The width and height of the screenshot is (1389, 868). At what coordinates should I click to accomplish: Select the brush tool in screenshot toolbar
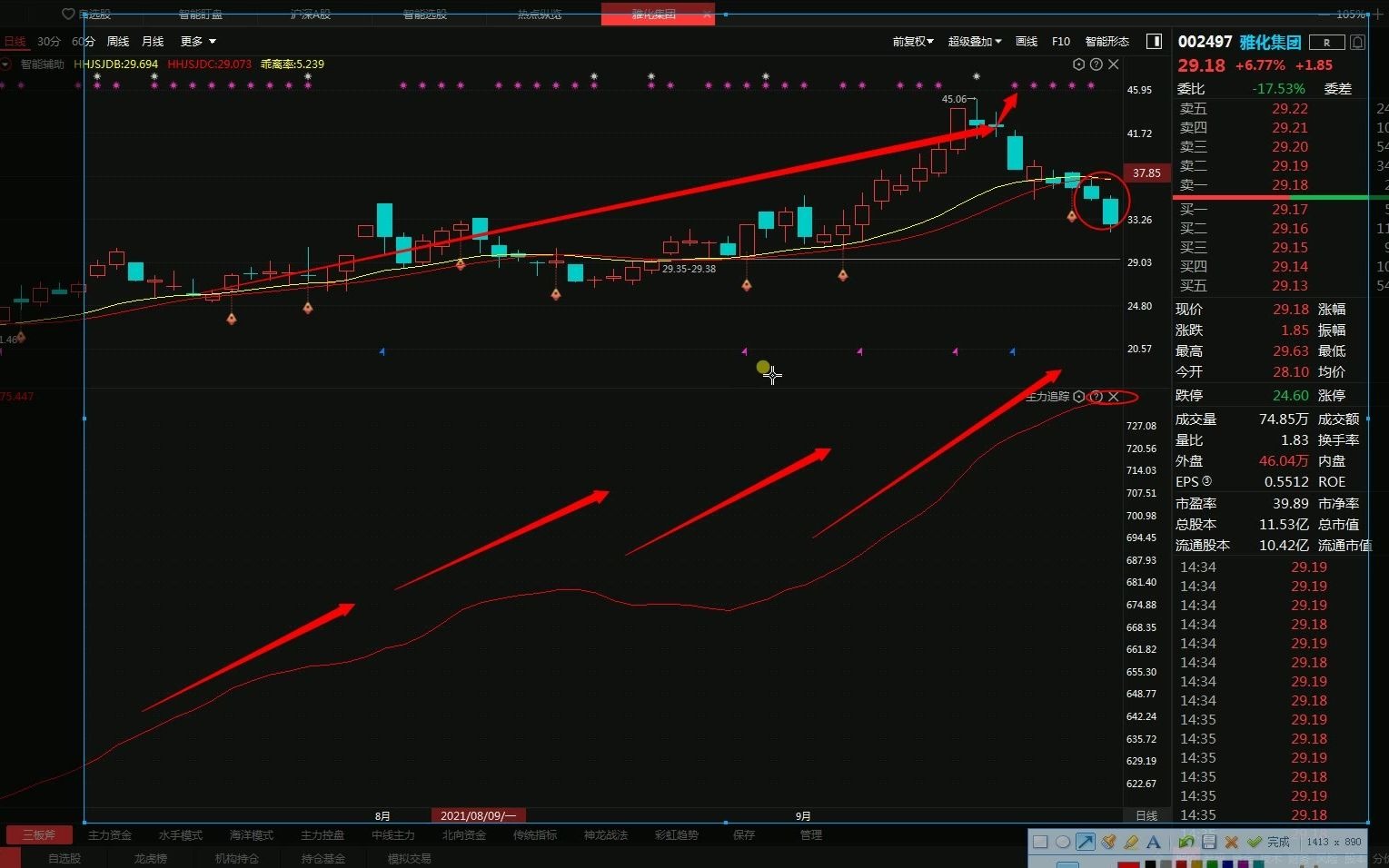1108,842
